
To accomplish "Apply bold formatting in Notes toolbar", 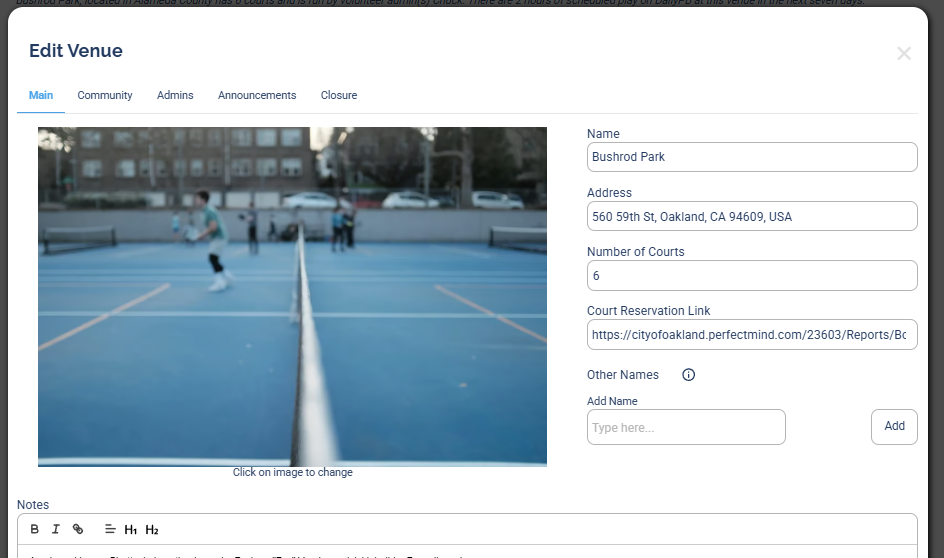I will 34,529.
